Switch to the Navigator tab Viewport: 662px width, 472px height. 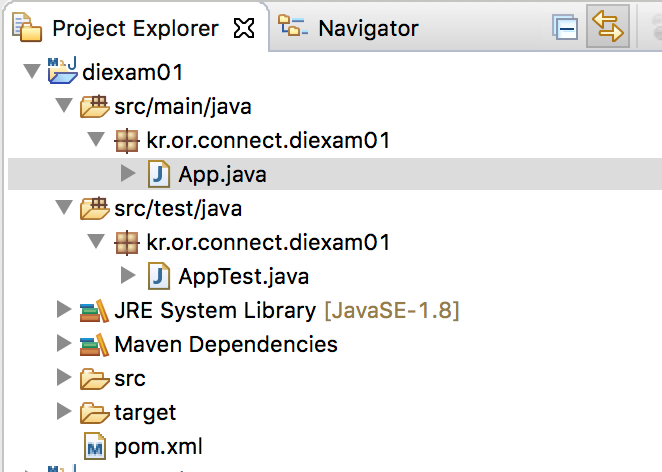point(368,29)
